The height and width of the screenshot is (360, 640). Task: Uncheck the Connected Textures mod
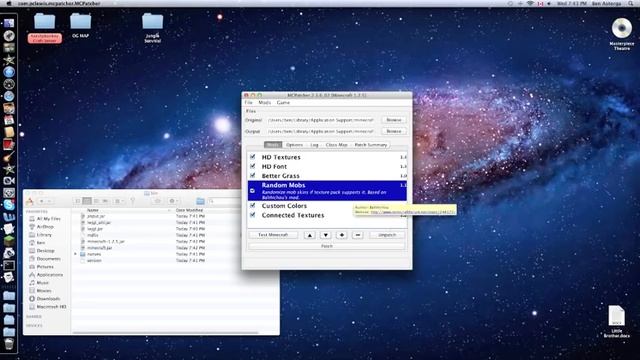coord(253,215)
